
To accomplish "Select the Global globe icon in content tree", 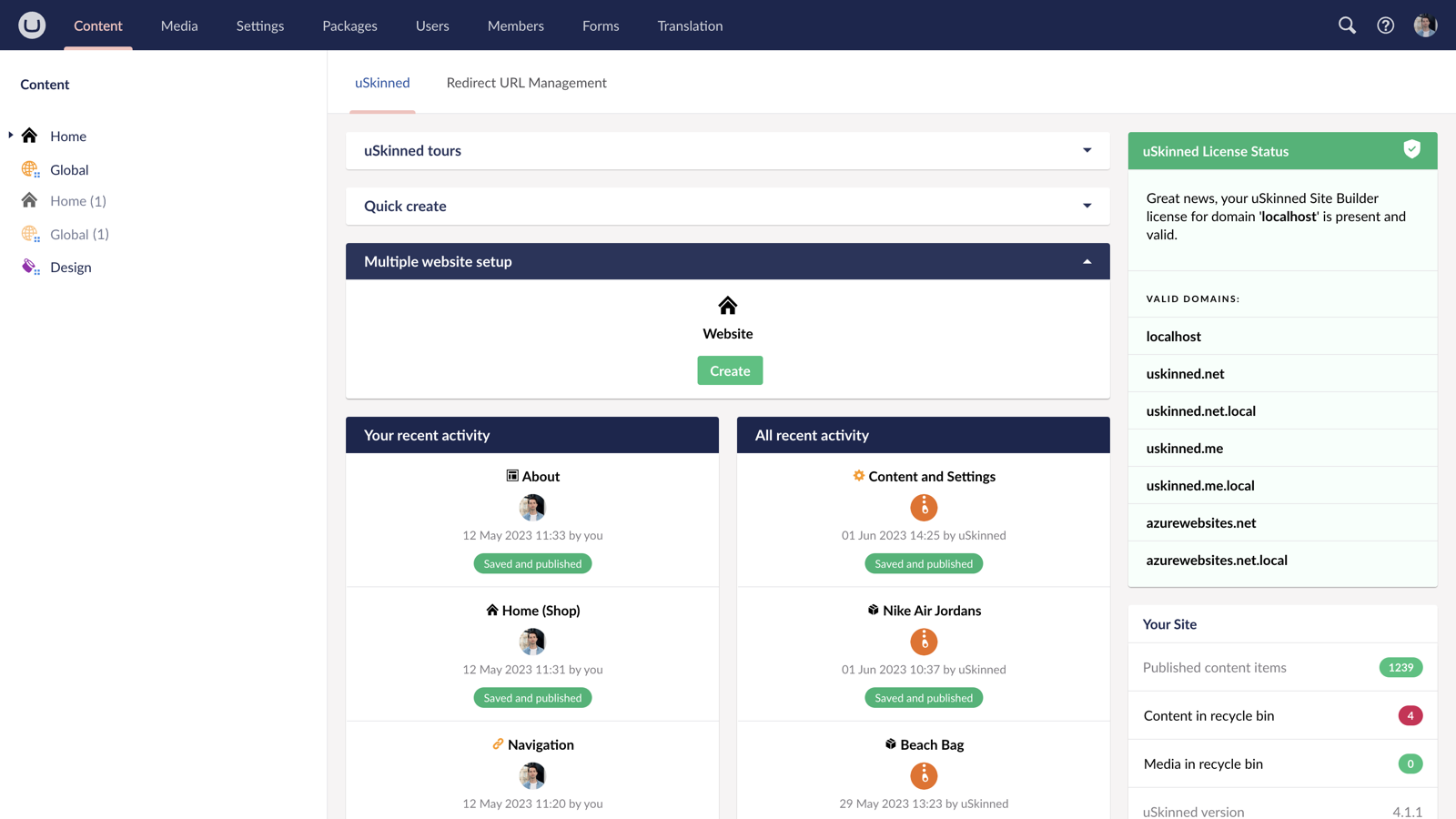I will point(29,169).
